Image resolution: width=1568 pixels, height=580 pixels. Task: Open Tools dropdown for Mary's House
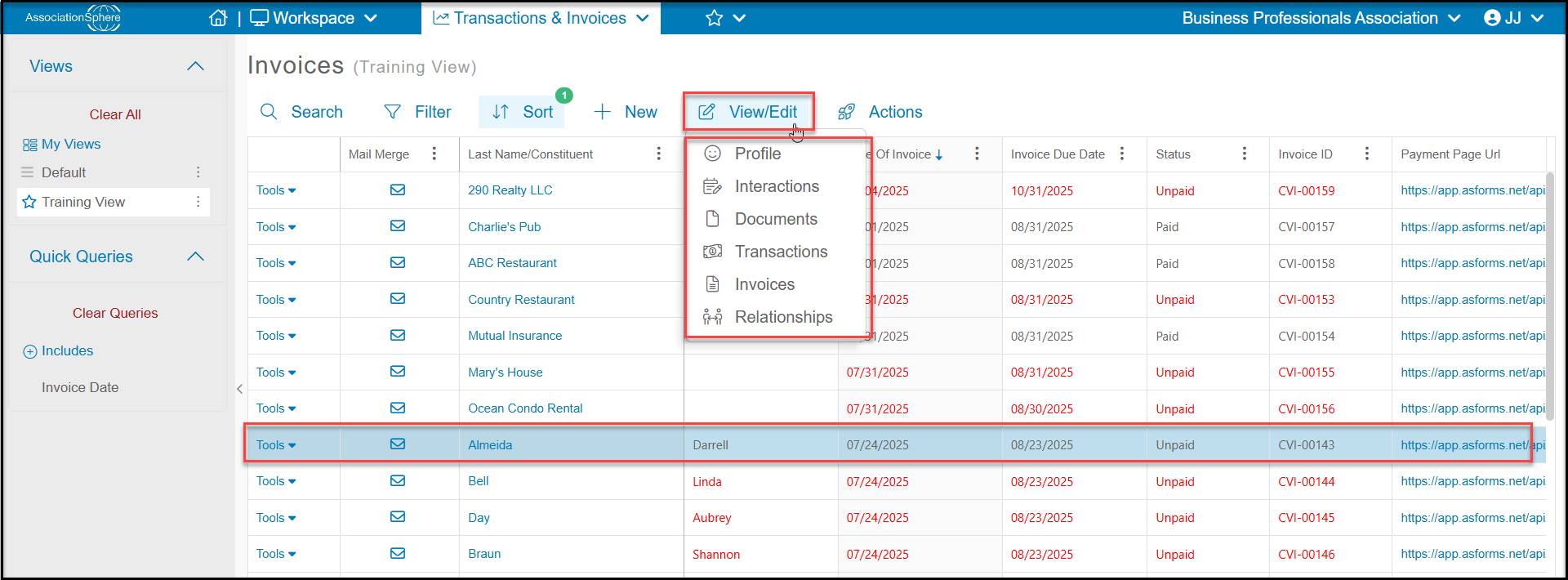tap(276, 373)
